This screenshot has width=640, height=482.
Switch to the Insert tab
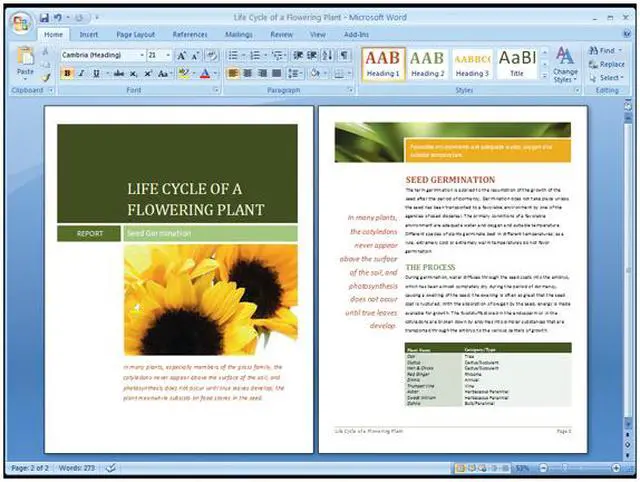tap(89, 35)
